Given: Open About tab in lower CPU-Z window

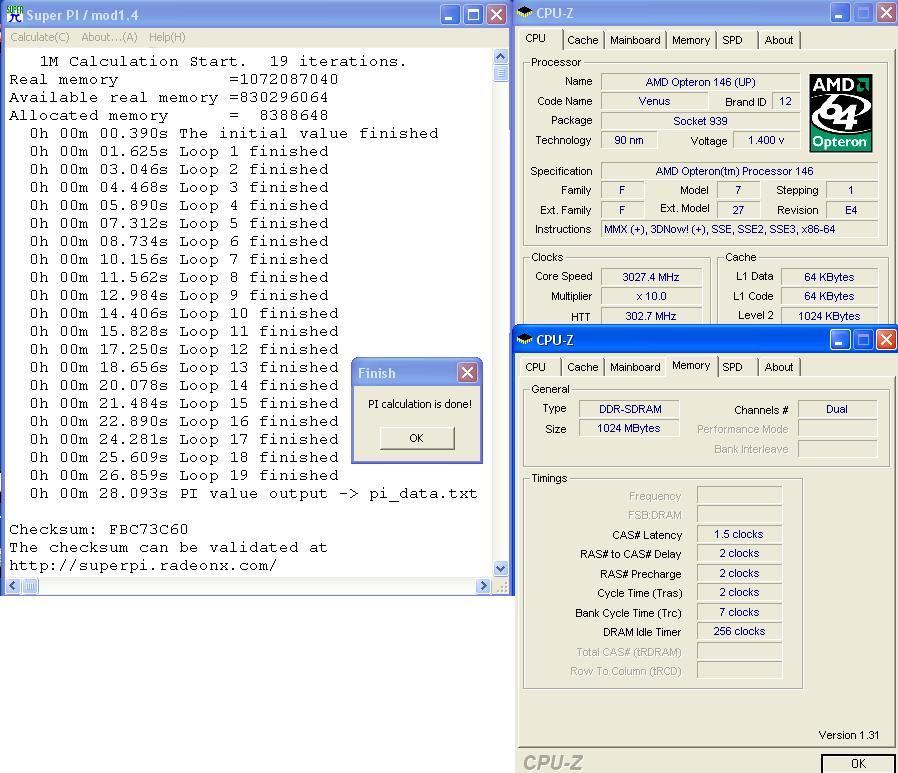Looking at the screenshot, I should coord(779,367).
